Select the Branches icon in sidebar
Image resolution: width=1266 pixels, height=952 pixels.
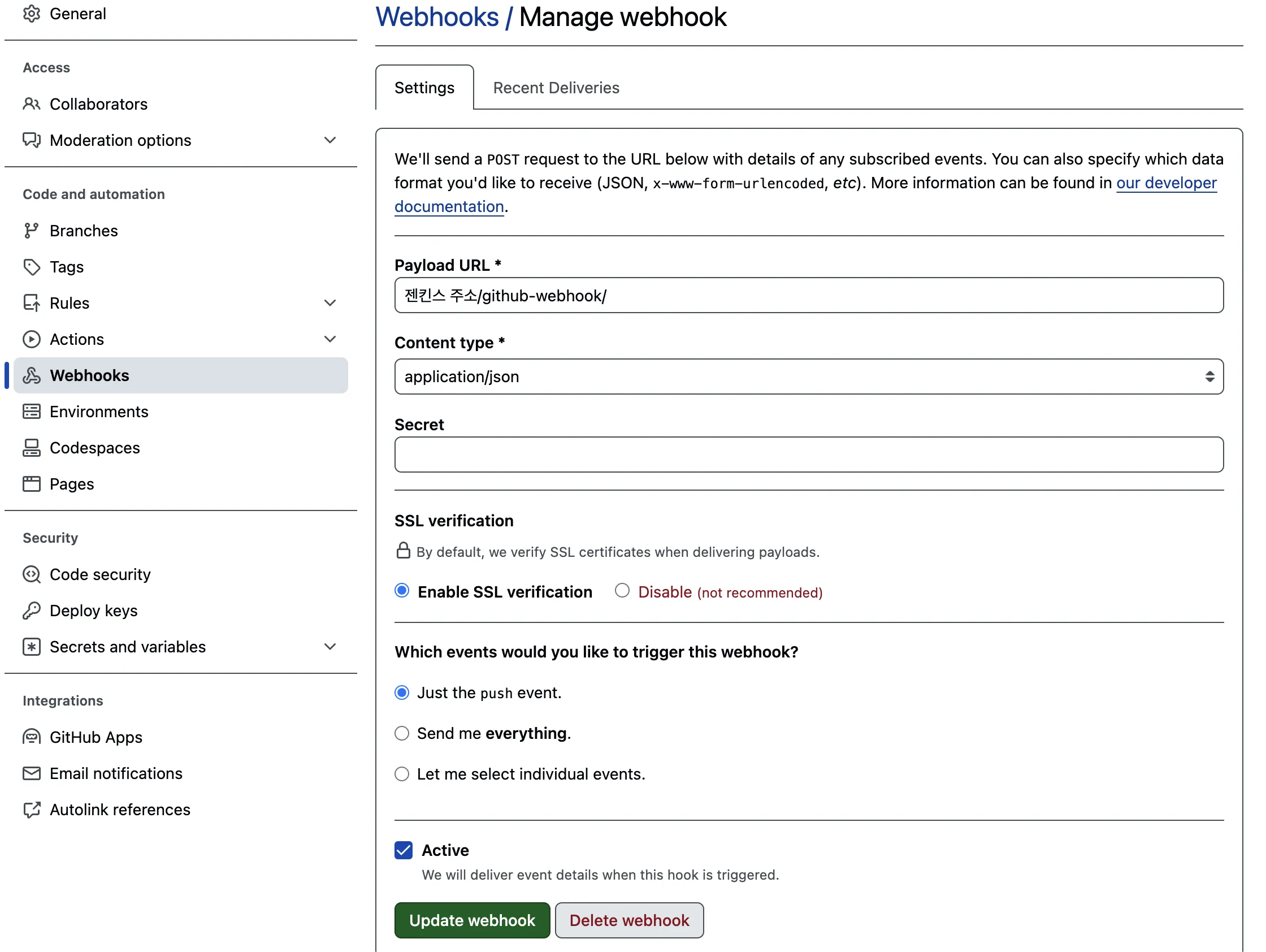coord(32,231)
